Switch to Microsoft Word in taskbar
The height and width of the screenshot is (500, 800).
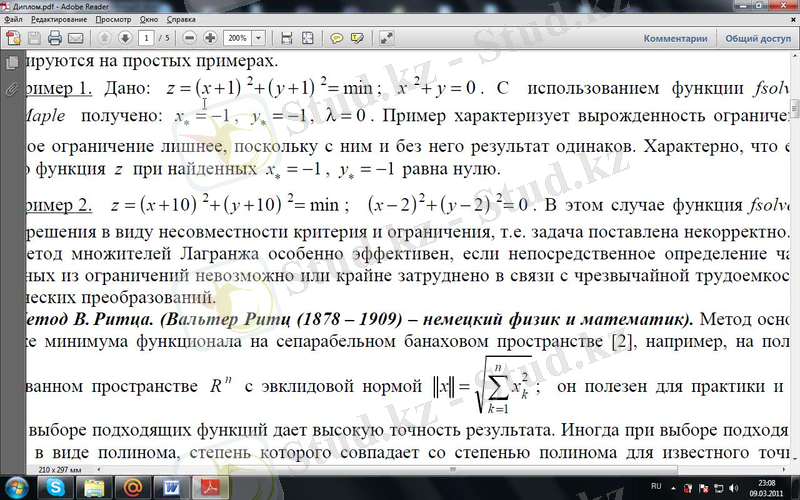click(171, 488)
